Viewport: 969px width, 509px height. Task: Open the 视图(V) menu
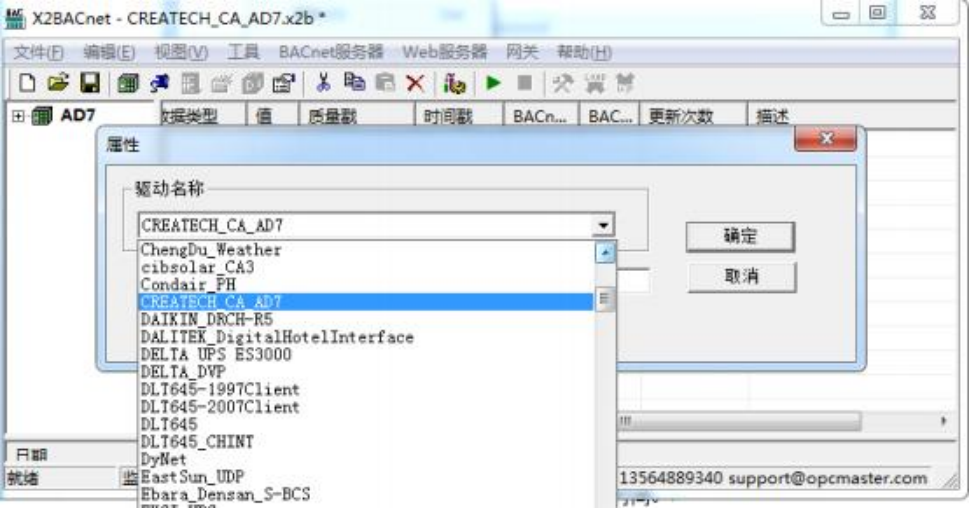coord(181,53)
